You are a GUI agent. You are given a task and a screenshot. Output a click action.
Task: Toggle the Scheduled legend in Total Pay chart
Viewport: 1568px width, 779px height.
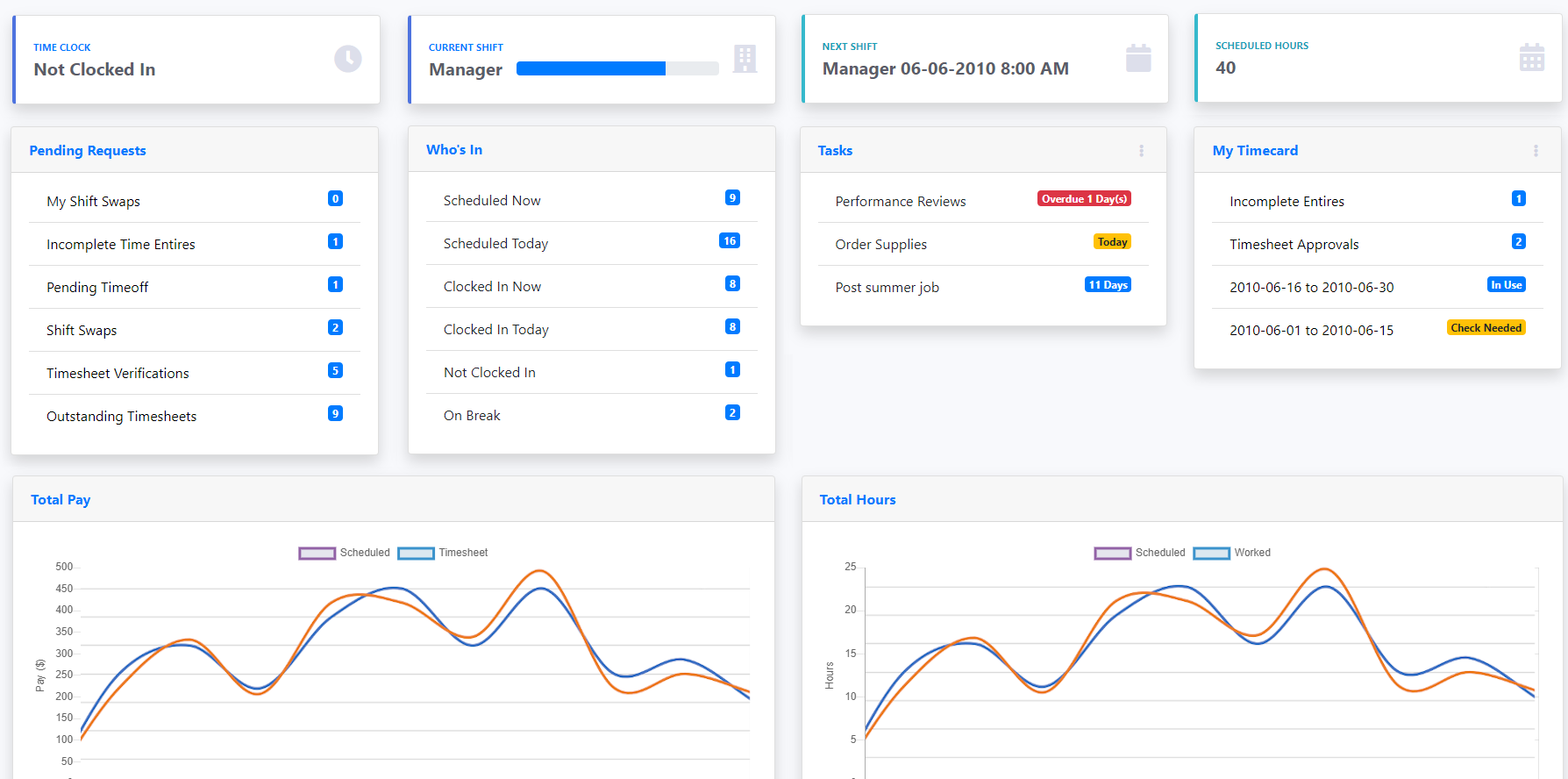[345, 553]
